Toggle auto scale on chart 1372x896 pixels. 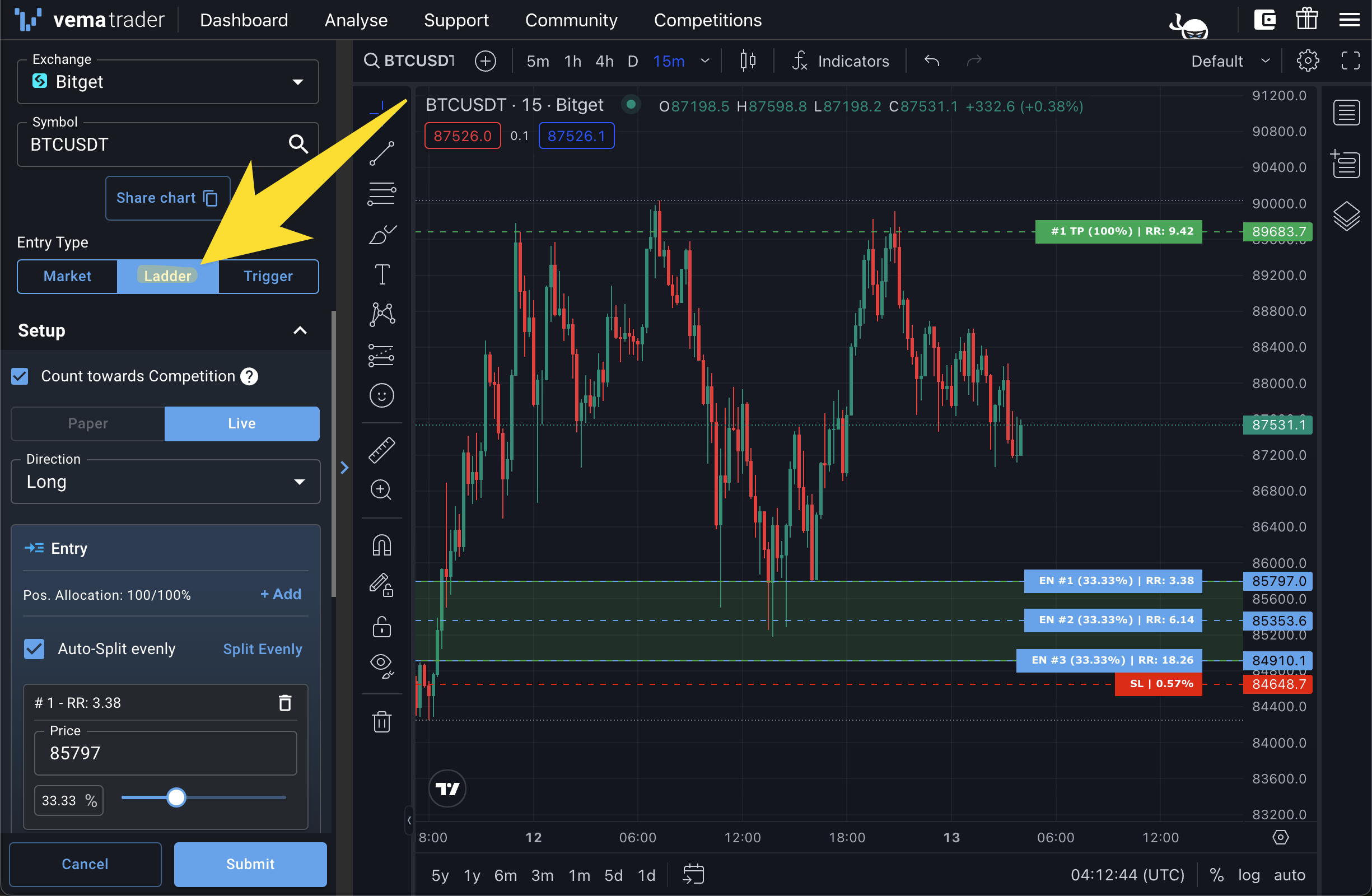1289,875
